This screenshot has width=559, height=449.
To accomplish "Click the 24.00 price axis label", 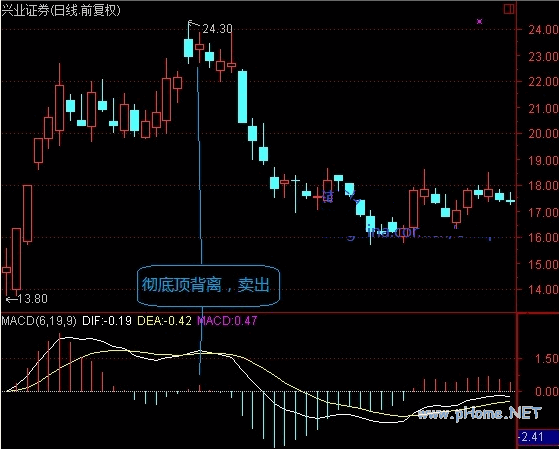I will [x=543, y=30].
